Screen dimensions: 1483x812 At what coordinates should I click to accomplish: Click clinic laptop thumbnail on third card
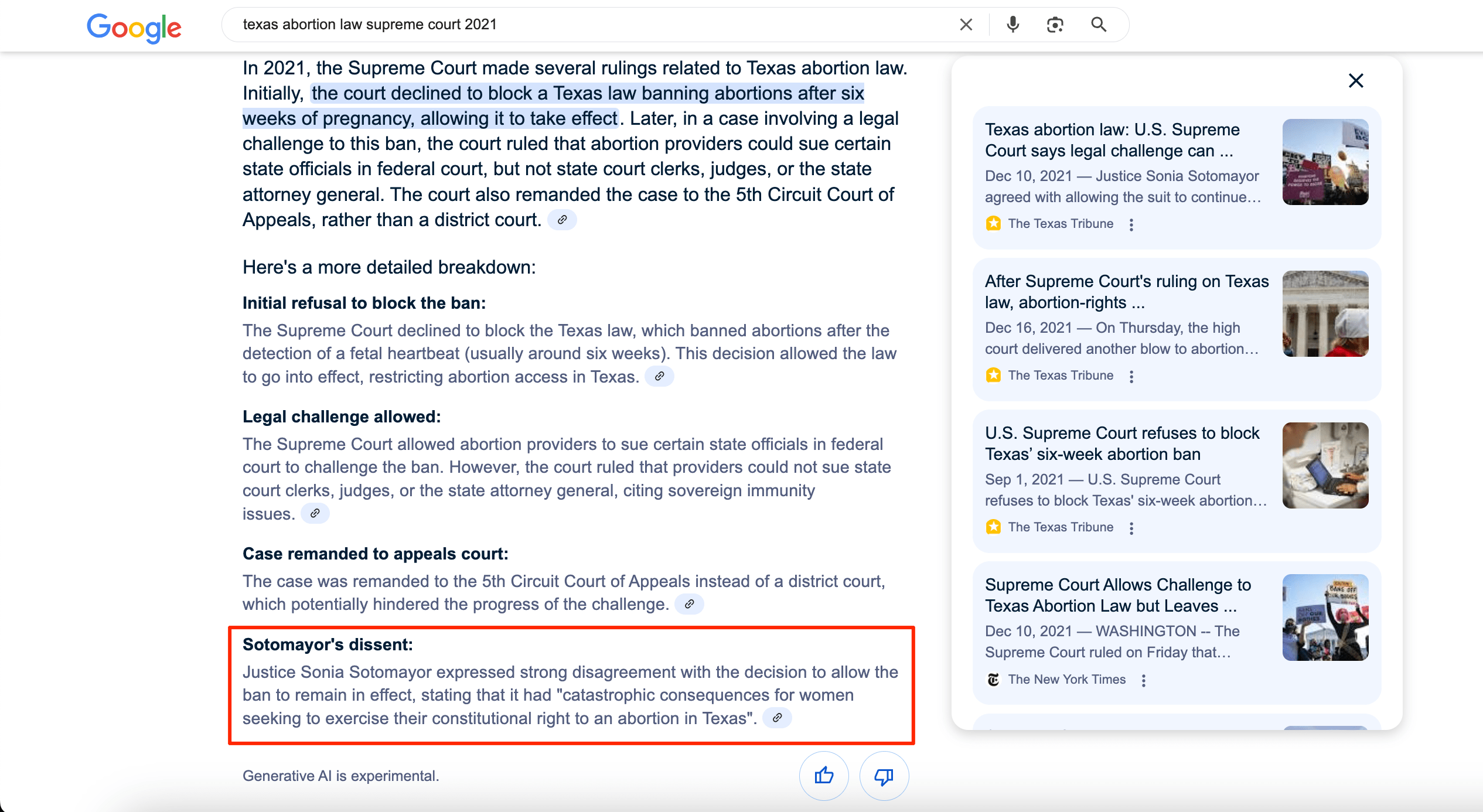click(1325, 466)
